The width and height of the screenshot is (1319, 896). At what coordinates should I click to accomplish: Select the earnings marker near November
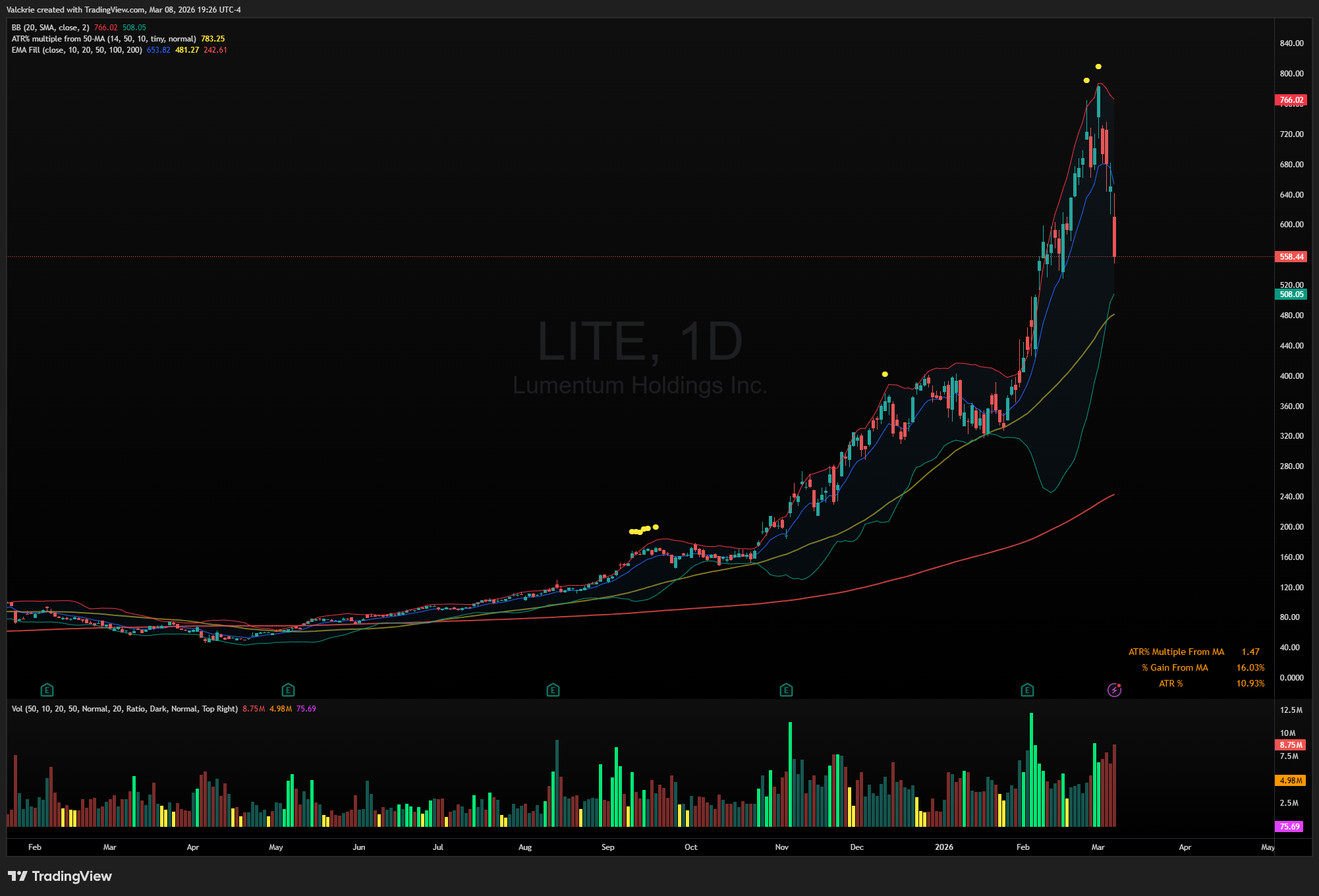(786, 690)
